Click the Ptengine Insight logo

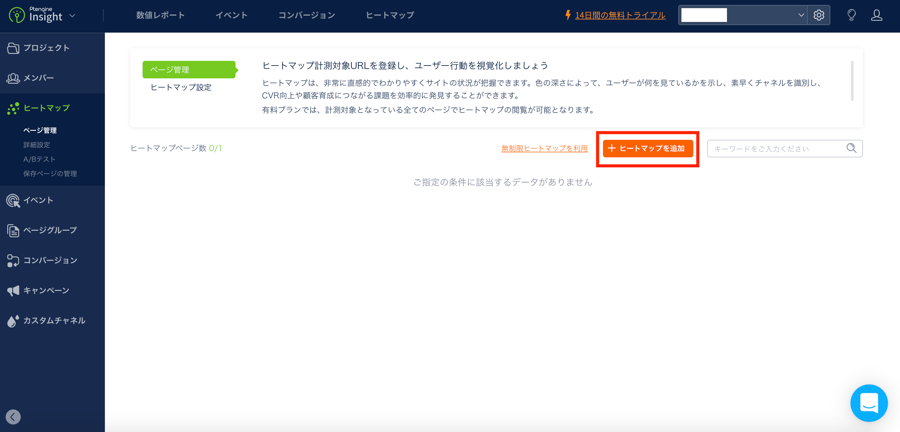coord(35,15)
